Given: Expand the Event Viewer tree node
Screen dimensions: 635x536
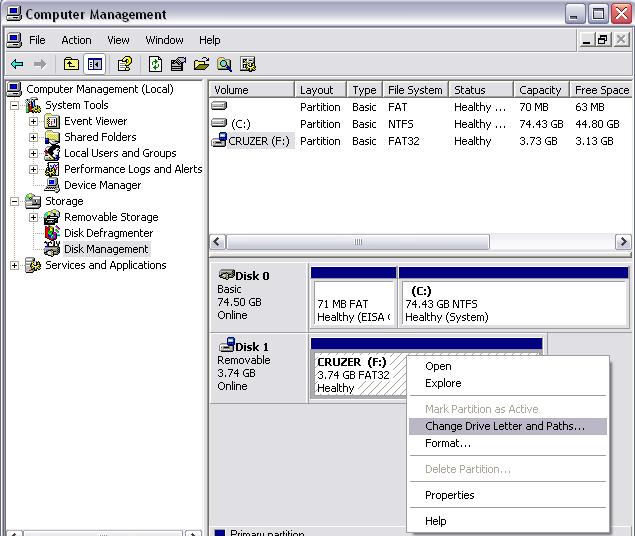Looking at the screenshot, I should click(33, 121).
